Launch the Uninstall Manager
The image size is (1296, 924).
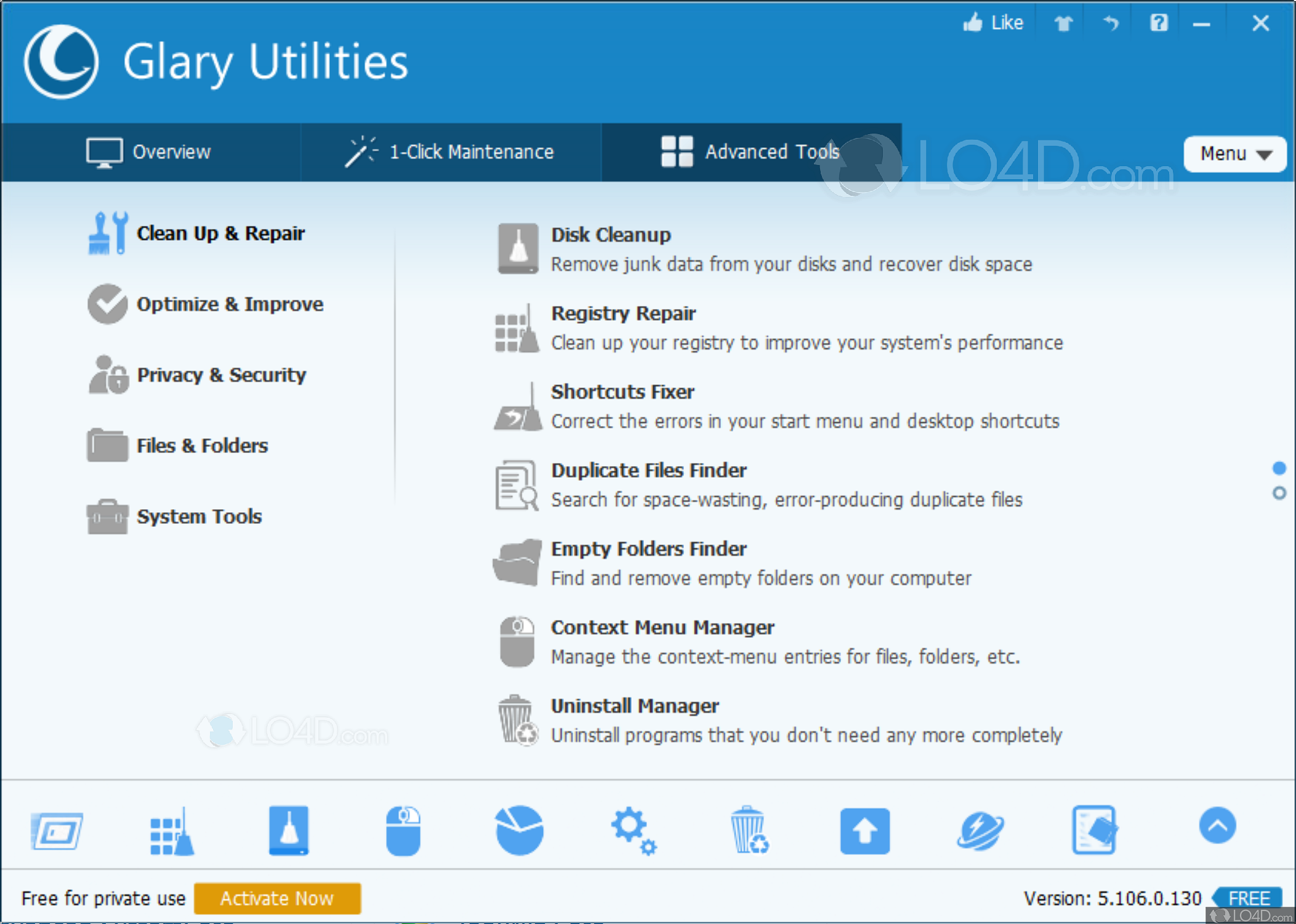(x=635, y=706)
